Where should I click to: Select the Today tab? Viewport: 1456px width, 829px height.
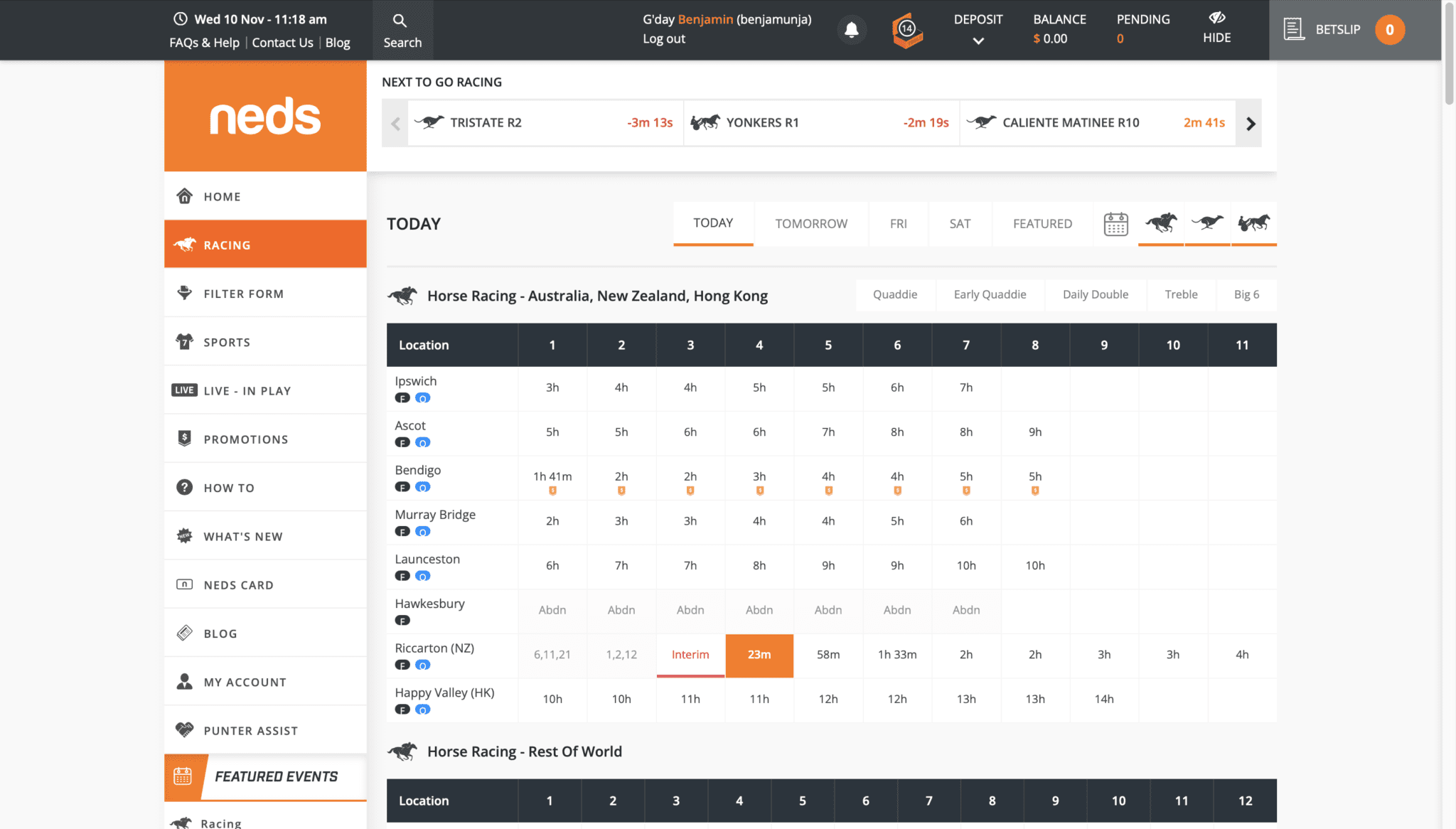pyautogui.click(x=713, y=223)
